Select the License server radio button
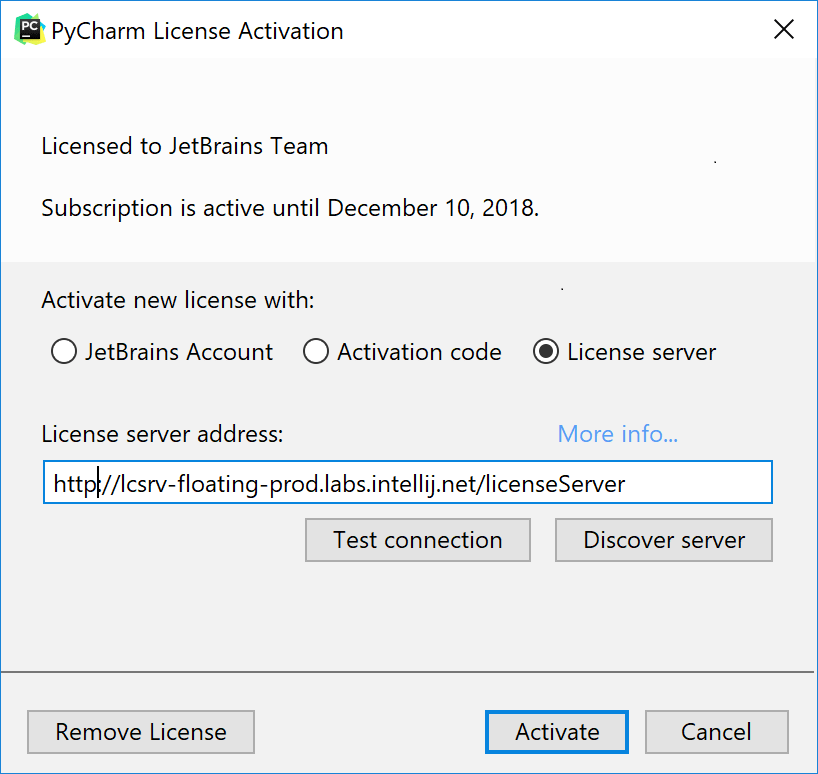Viewport: 818px width, 774px height. pyautogui.click(x=545, y=351)
